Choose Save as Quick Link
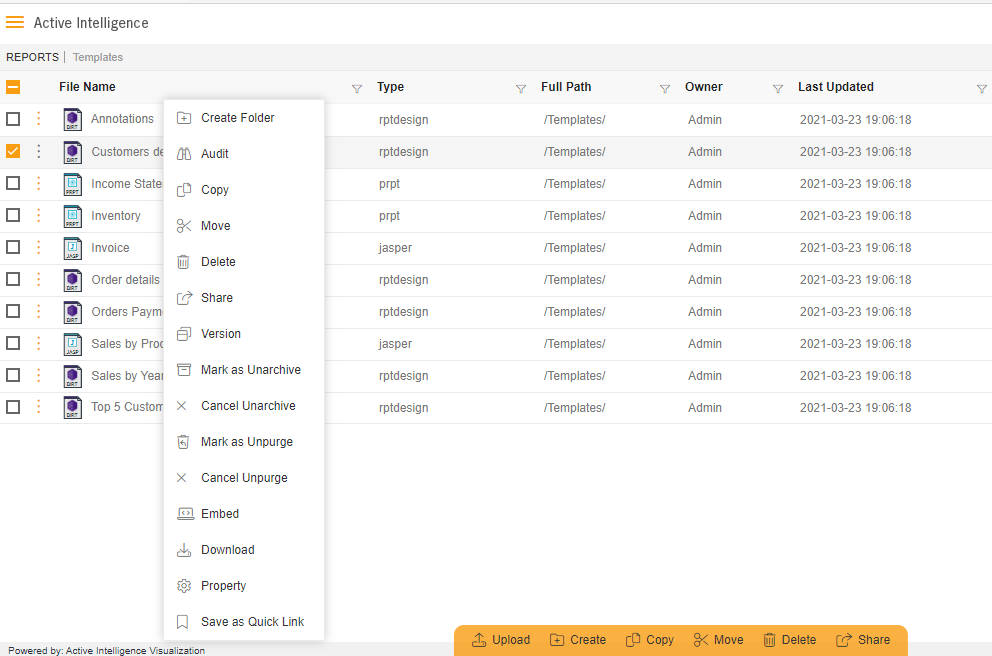The width and height of the screenshot is (992, 656). [244, 622]
